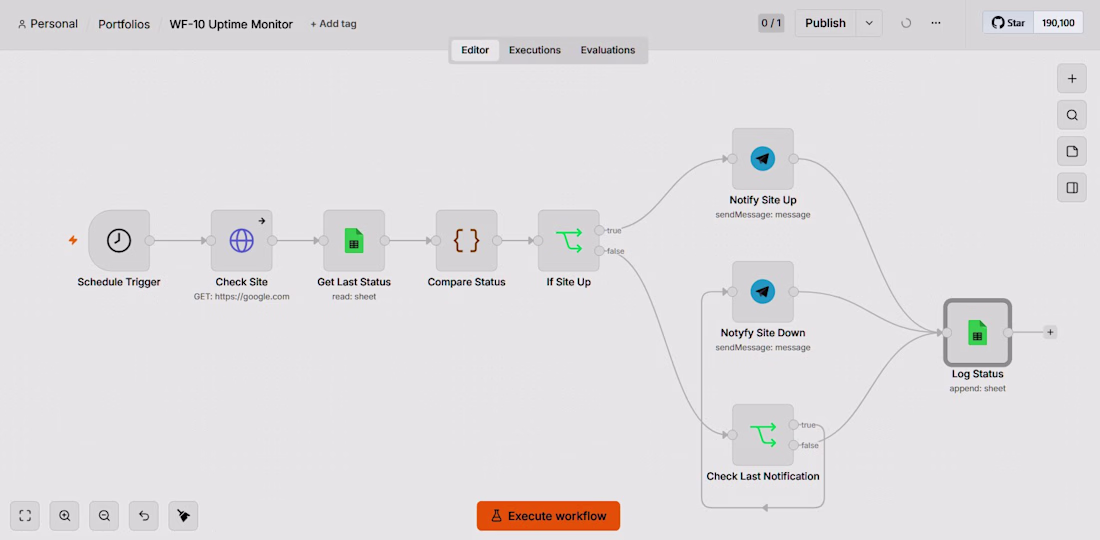Click Add tag
This screenshot has height=540, width=1100.
333,24
